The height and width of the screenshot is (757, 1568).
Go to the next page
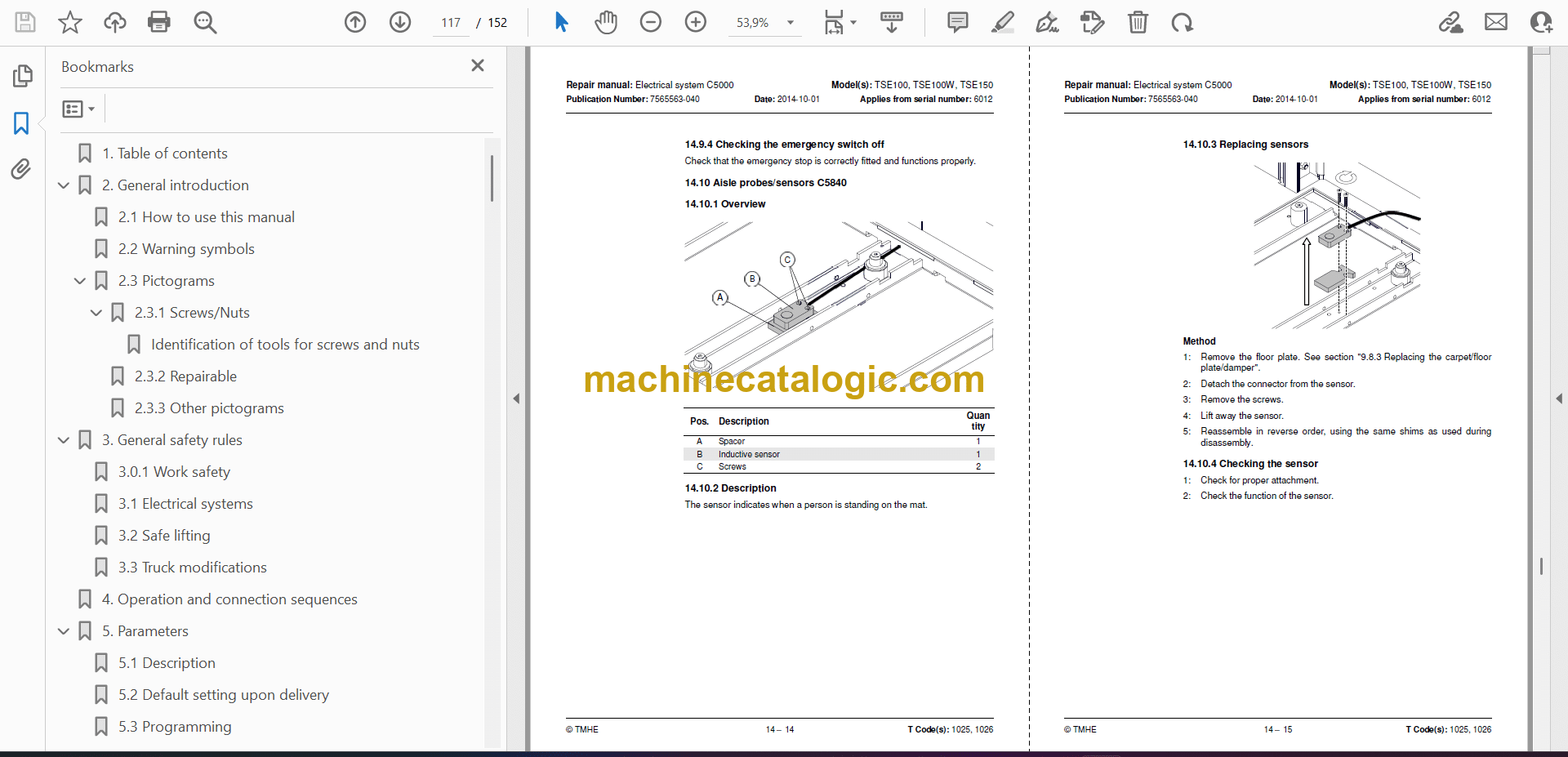click(400, 22)
